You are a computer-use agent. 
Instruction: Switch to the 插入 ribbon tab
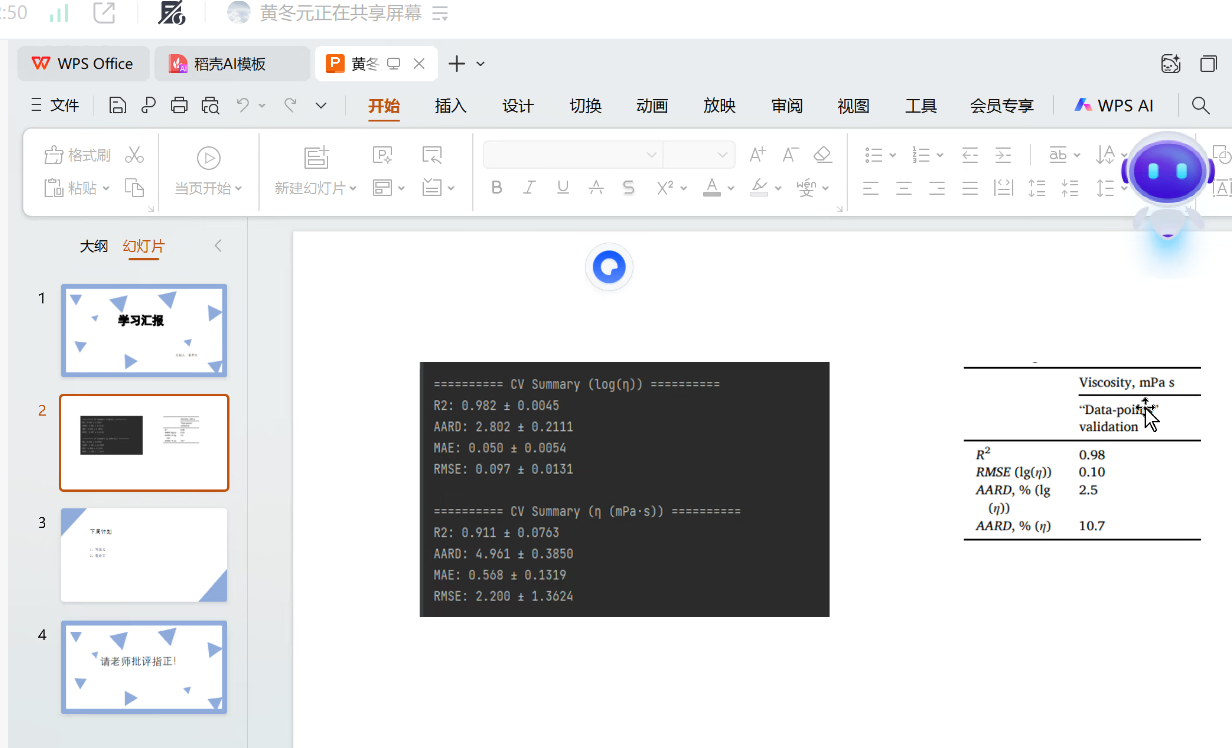[451, 106]
